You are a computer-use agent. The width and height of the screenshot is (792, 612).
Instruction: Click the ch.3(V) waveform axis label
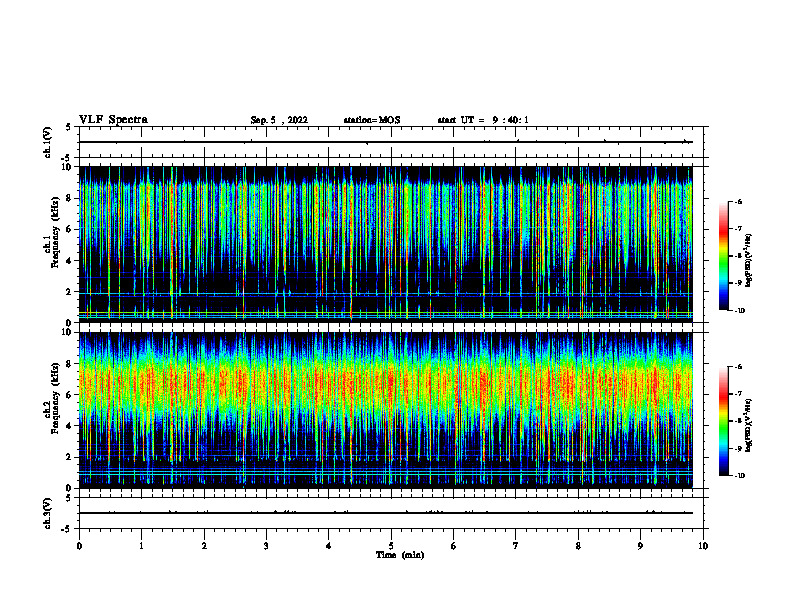pyautogui.click(x=48, y=513)
